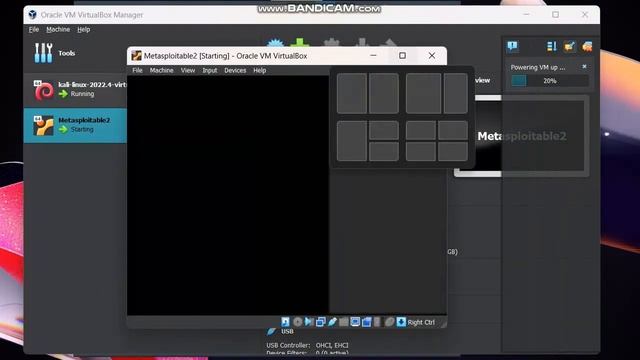Image resolution: width=640 pixels, height=360 pixels.
Task: Click the yellow keep-finished-progress icon in notification panel
Action: 569,47
